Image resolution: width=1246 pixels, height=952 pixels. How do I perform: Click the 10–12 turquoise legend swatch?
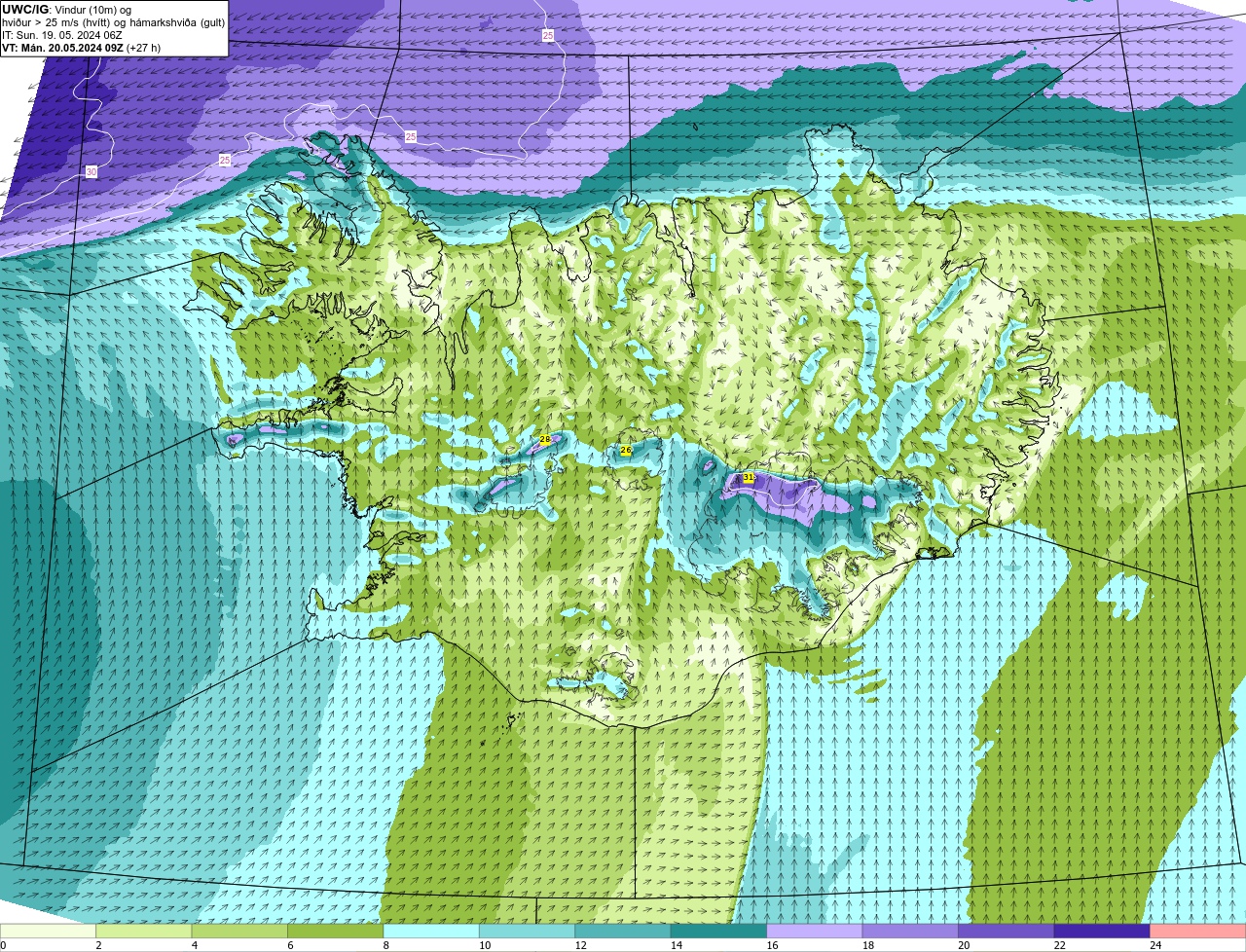(529, 931)
